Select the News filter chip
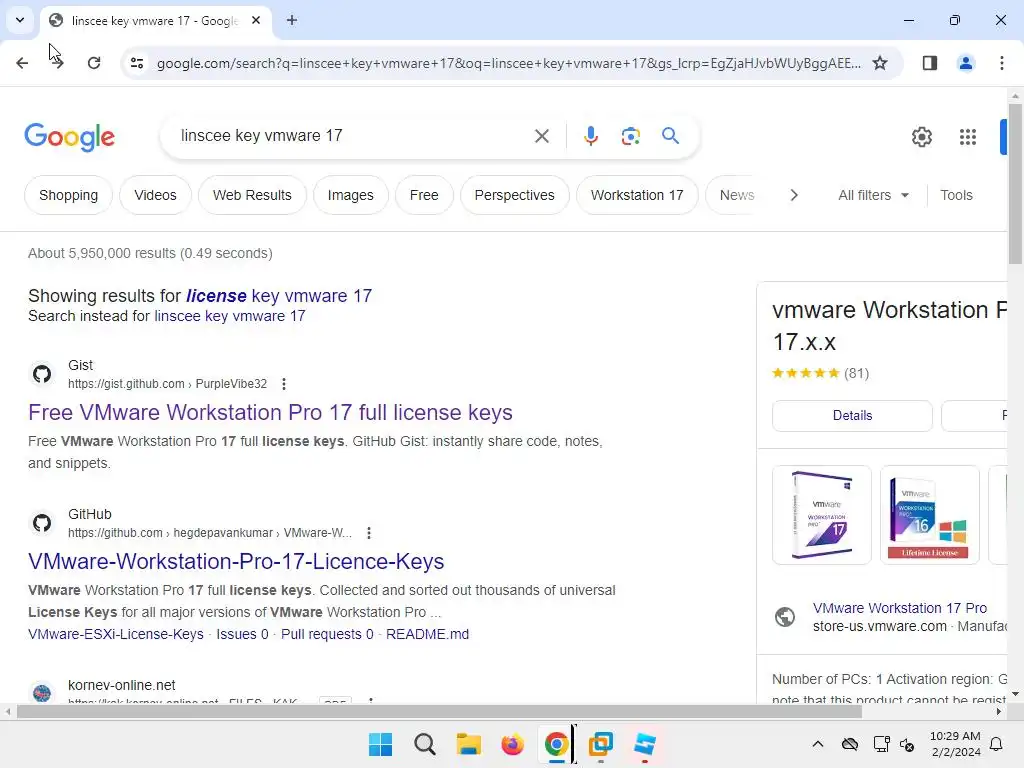1024x768 pixels. coord(737,195)
